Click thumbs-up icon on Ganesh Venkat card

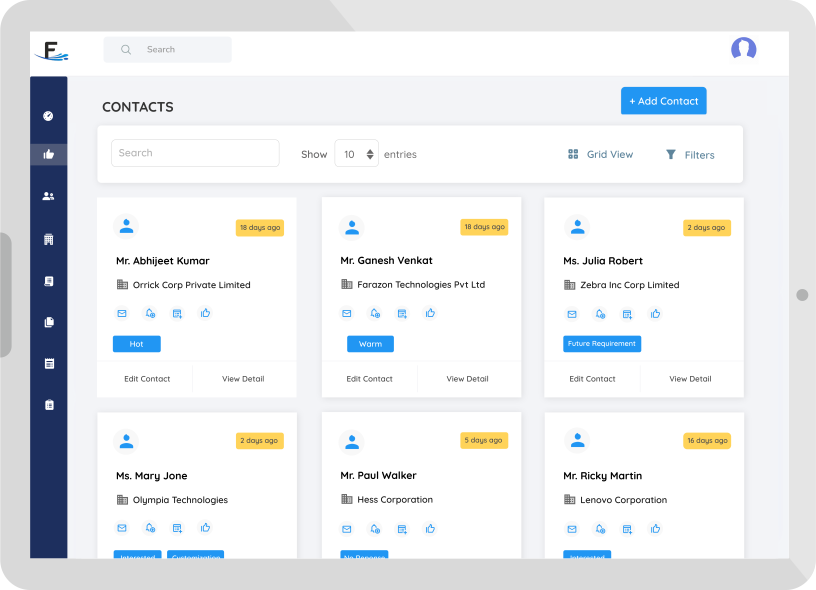430,313
